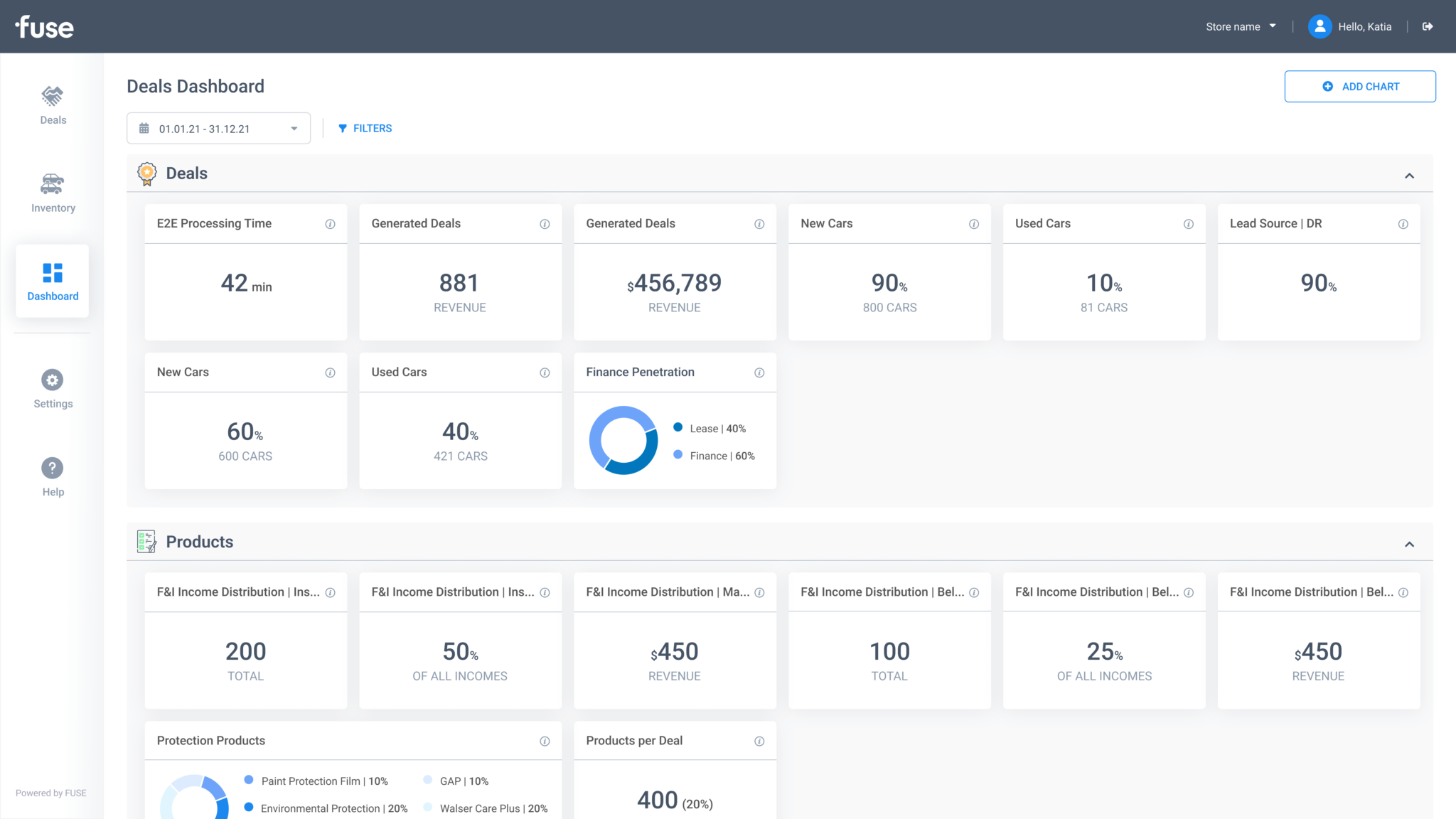Select Dashboard in the sidebar
The image size is (1456, 819).
point(53,281)
